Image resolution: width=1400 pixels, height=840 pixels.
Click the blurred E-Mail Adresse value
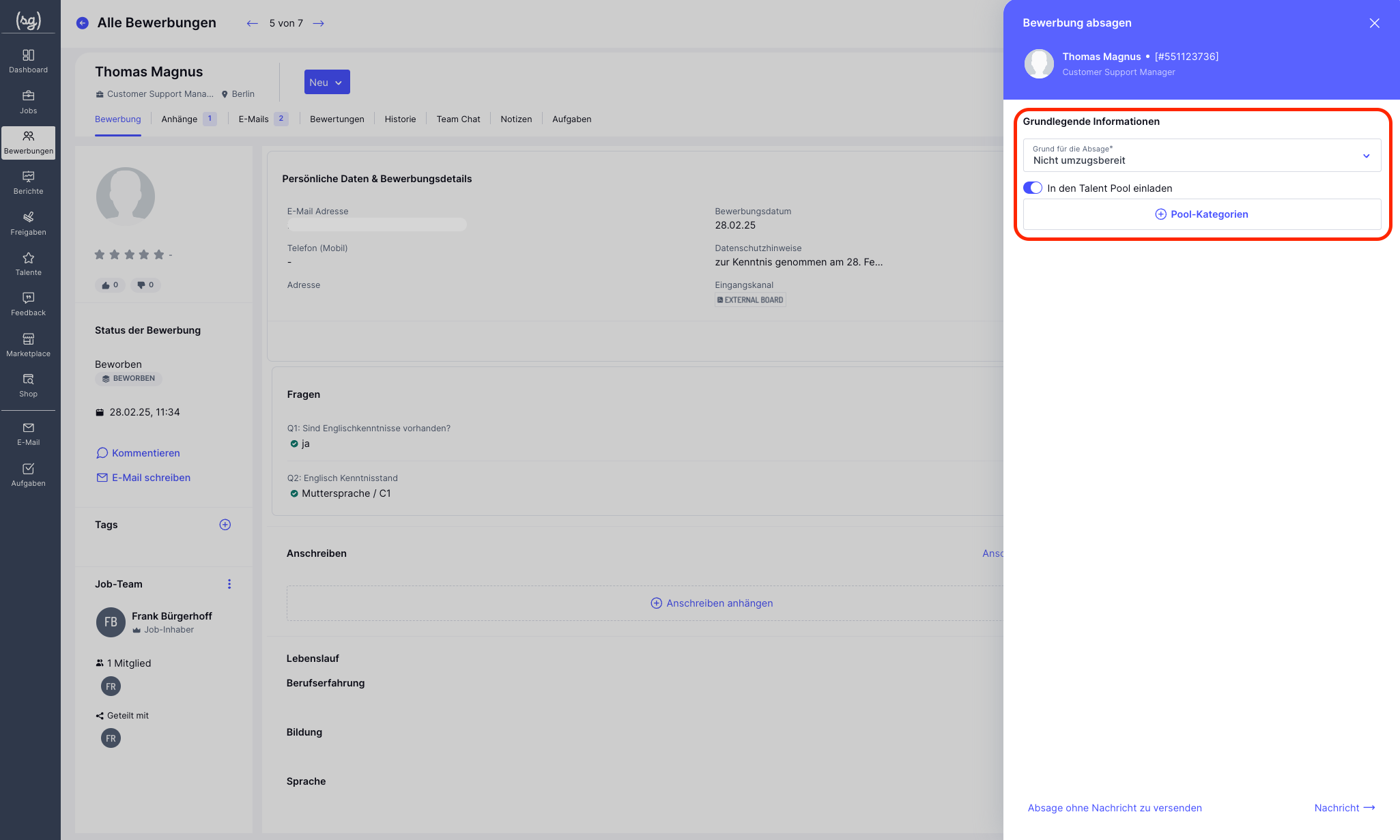[x=377, y=225]
